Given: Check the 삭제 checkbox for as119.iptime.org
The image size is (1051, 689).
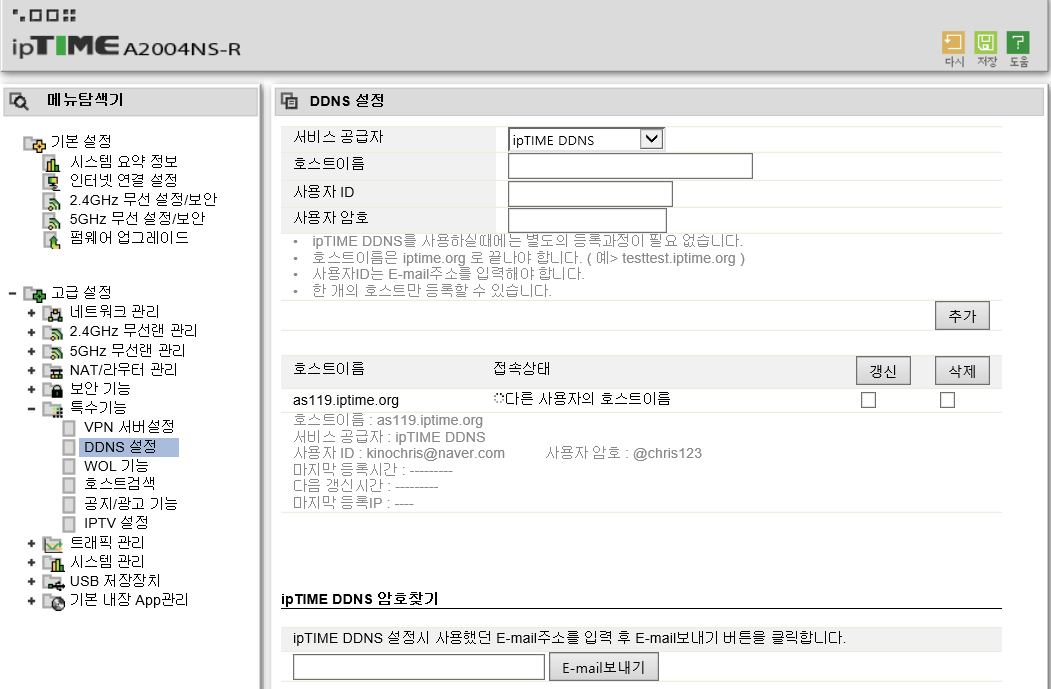Looking at the screenshot, I should 947,400.
